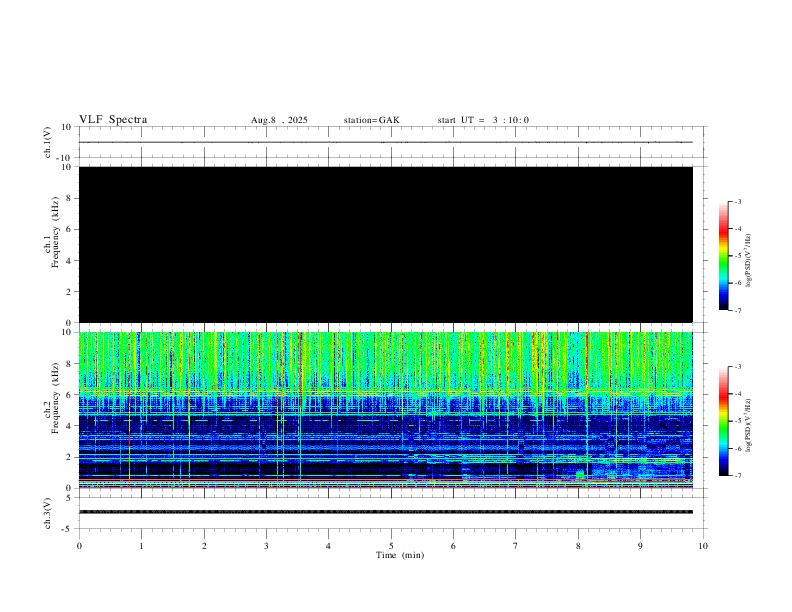
Task: Click the "-4" label on lower color bar
Action: [x=737, y=394]
